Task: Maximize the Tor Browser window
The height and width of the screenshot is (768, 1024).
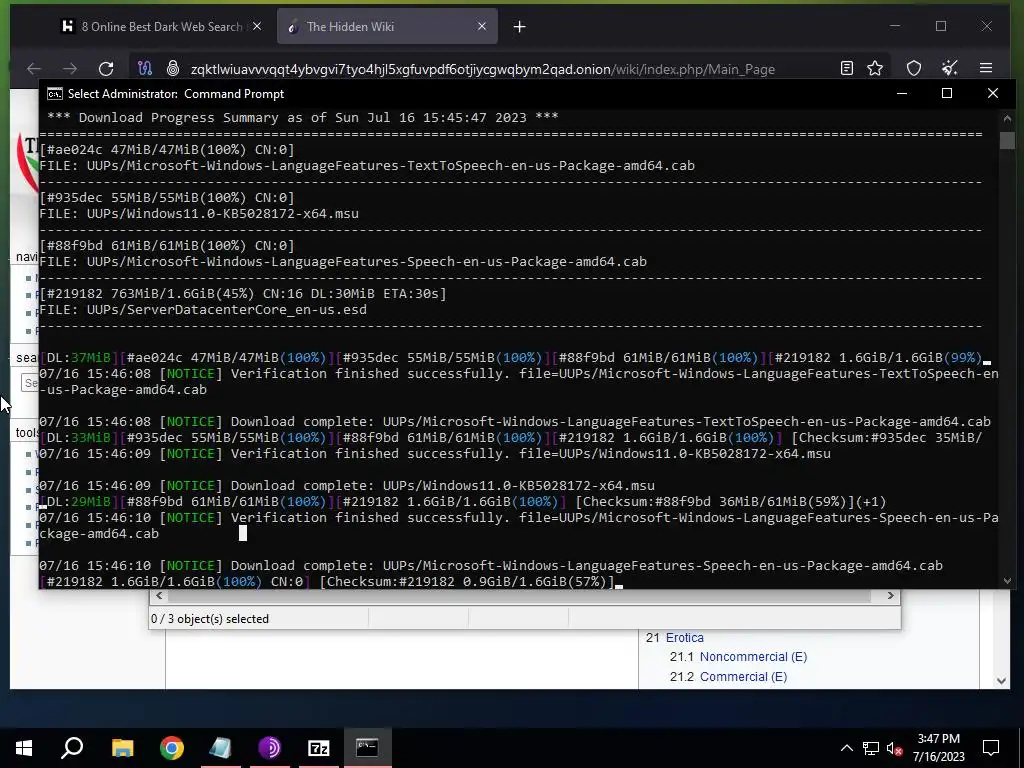Action: (941, 26)
